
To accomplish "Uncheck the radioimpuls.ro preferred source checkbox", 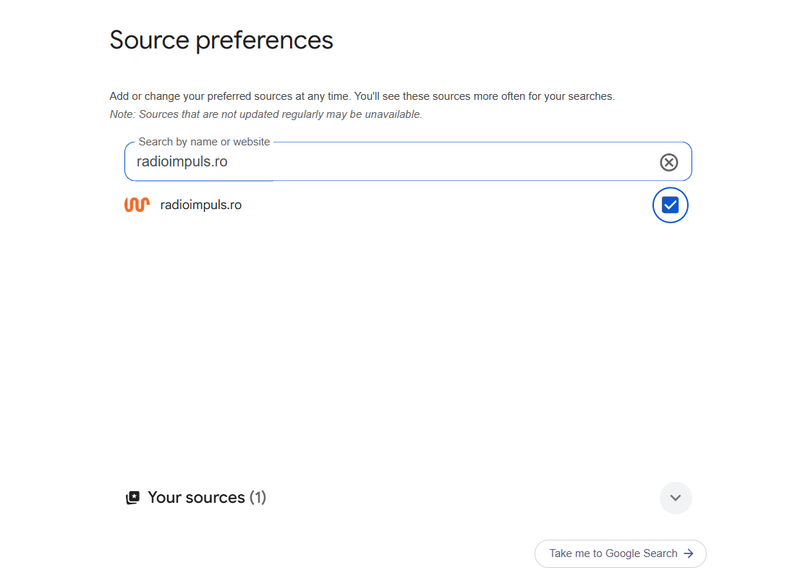I will (x=670, y=205).
